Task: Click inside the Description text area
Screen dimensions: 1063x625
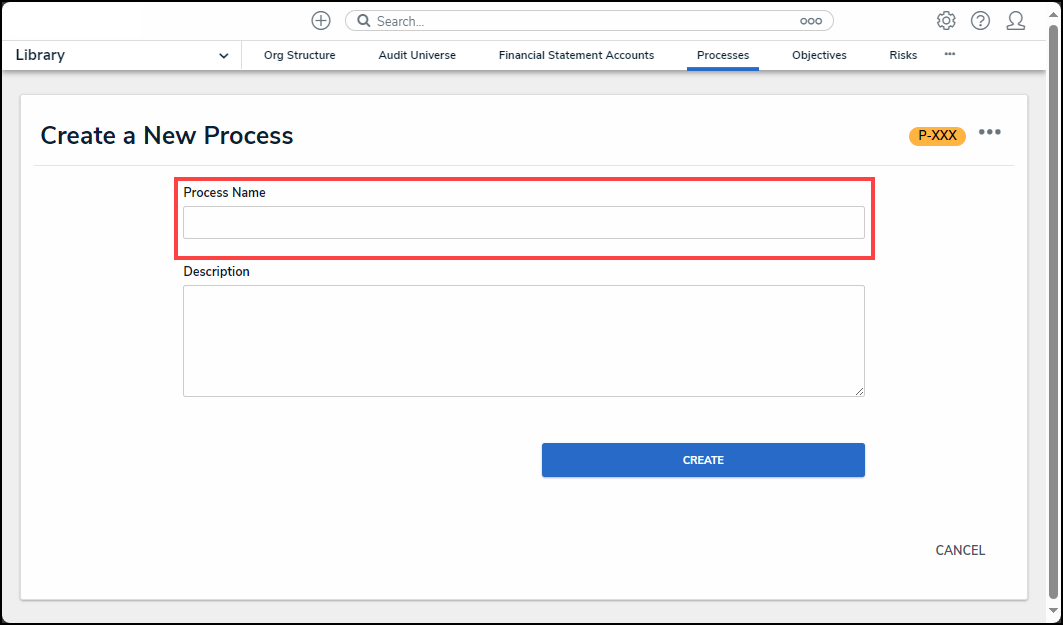Action: (x=523, y=340)
